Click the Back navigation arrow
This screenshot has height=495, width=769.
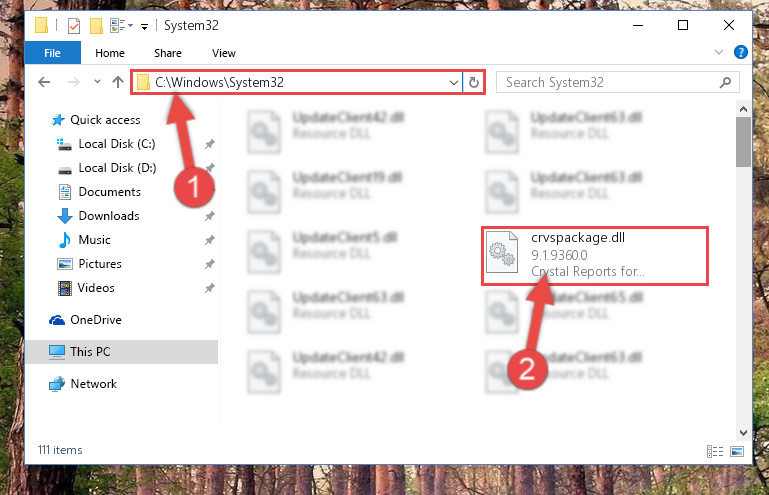coord(44,82)
